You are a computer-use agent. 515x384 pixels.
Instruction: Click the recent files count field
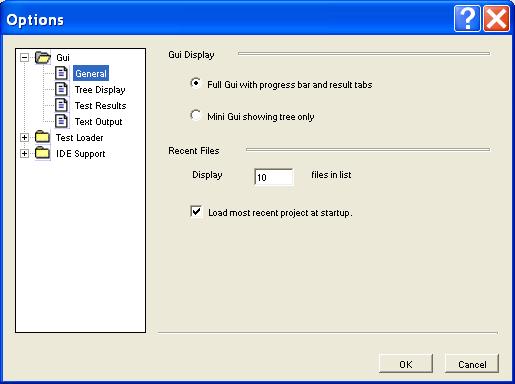coord(274,177)
